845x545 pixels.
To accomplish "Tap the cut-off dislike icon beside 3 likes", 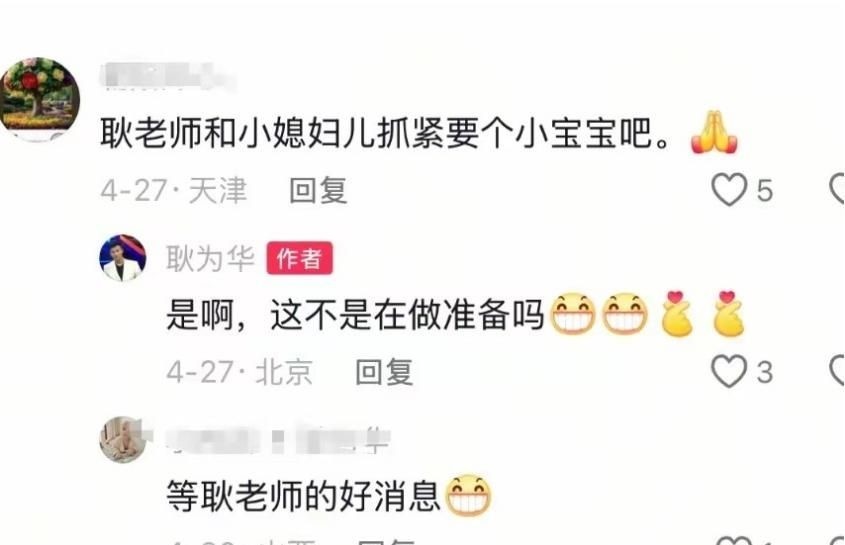I will [x=837, y=371].
